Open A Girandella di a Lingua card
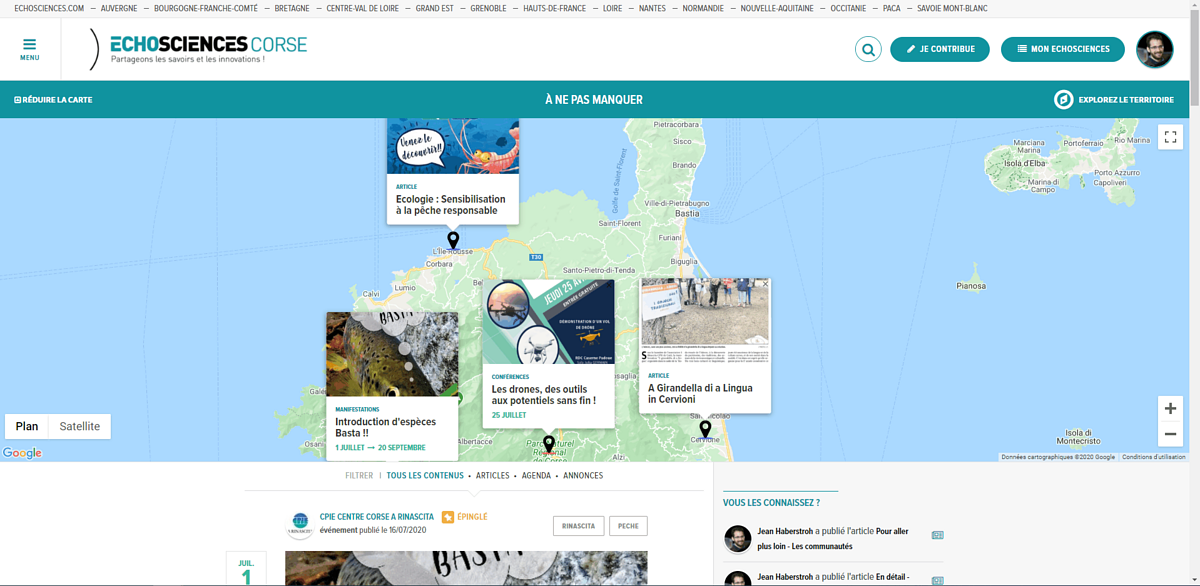The width and height of the screenshot is (1200, 586). click(x=705, y=345)
